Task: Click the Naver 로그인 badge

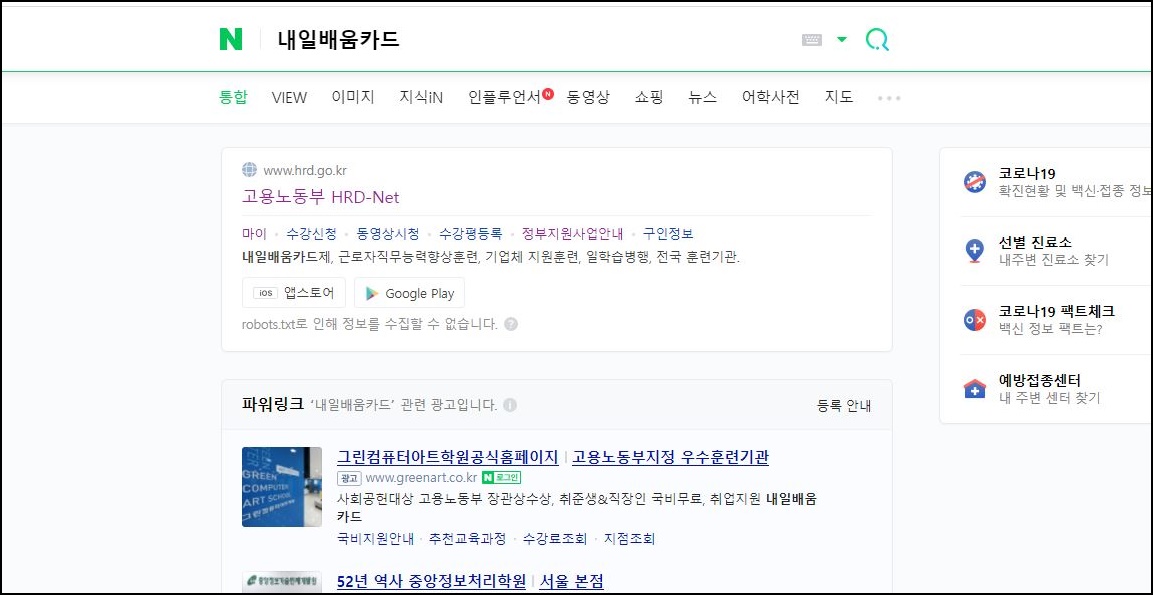Action: pos(501,478)
